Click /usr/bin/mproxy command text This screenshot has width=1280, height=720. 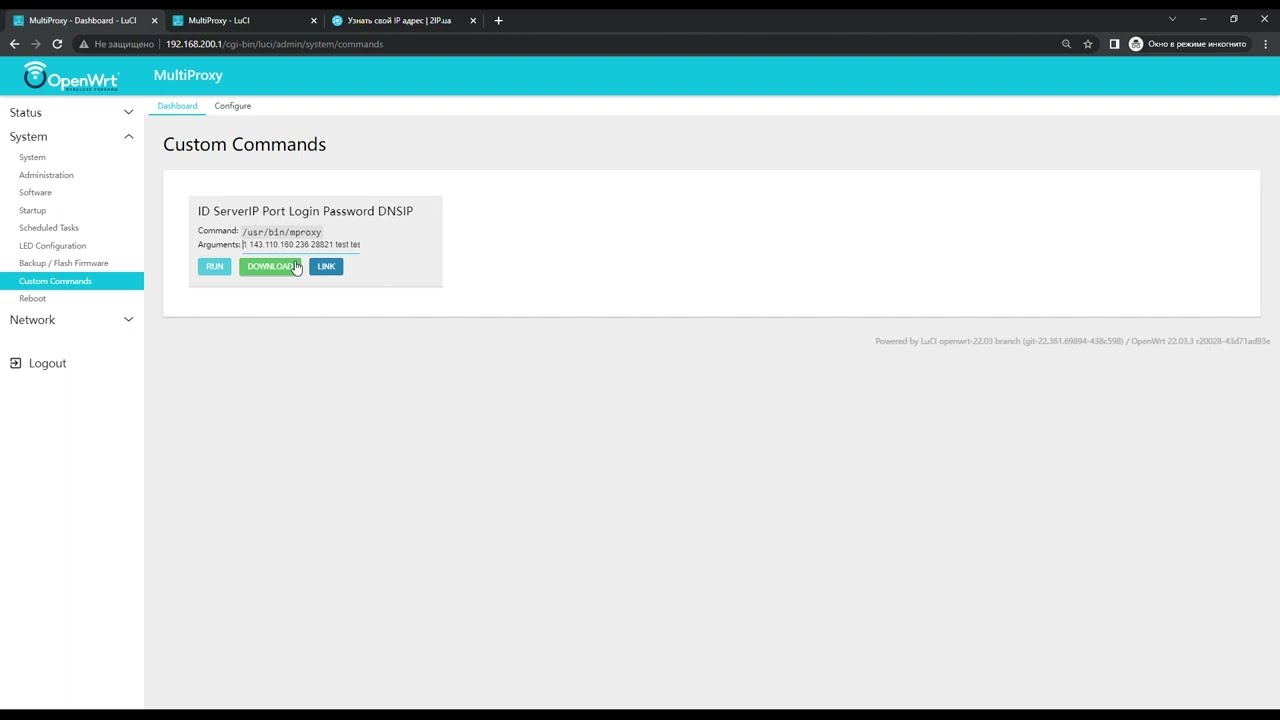[282, 232]
